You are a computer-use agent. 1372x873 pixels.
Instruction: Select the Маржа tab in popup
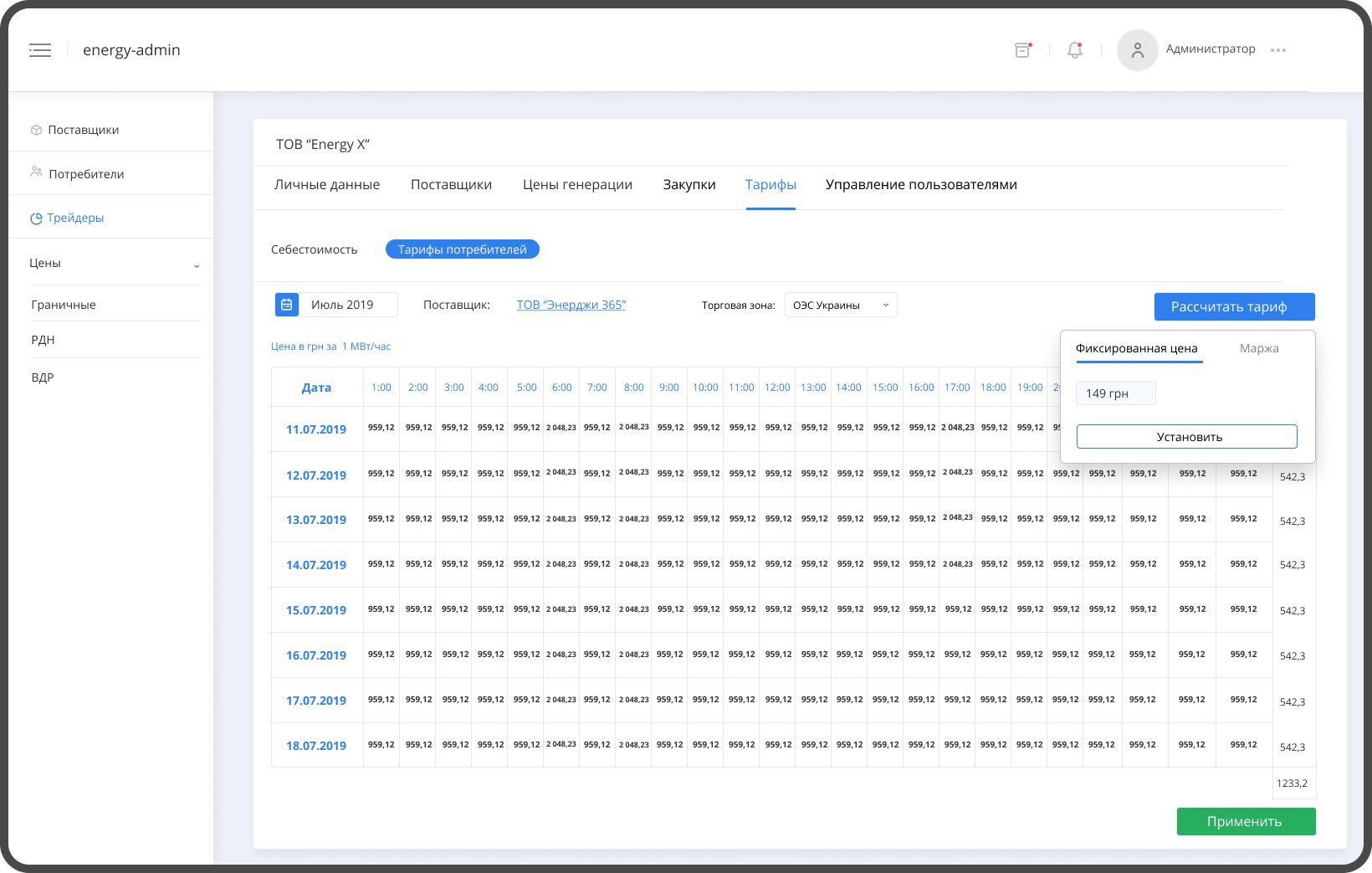pyautogui.click(x=1258, y=348)
